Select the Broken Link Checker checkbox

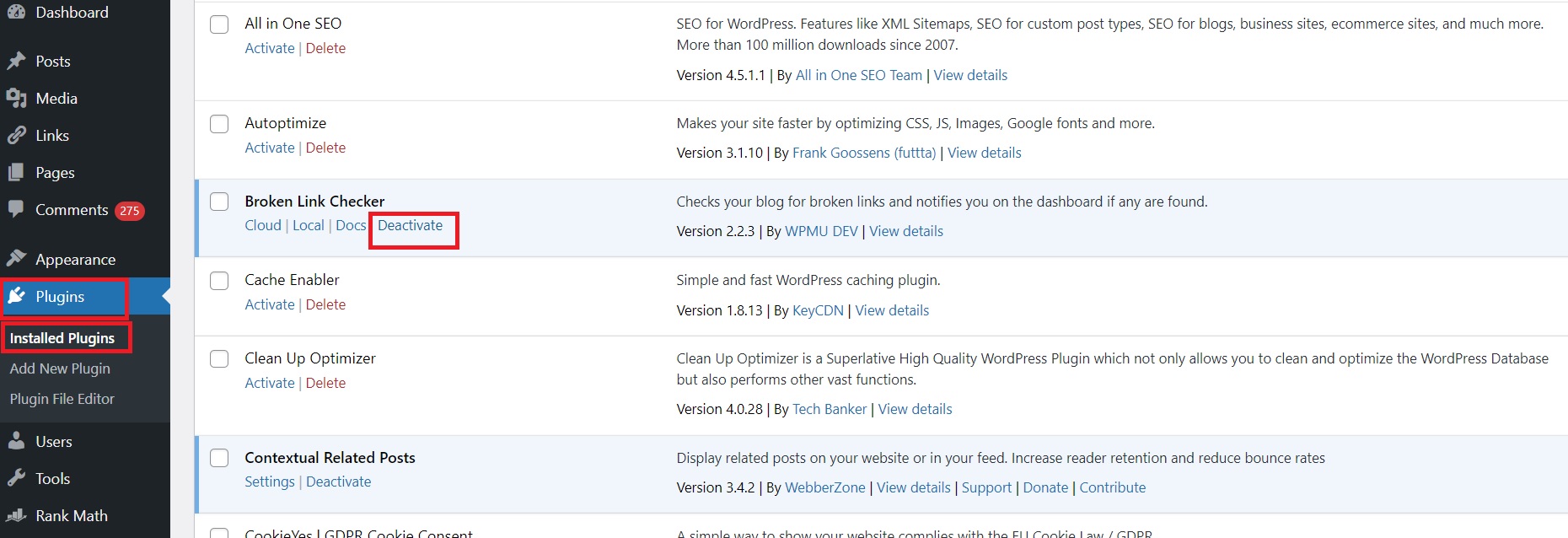tap(219, 202)
